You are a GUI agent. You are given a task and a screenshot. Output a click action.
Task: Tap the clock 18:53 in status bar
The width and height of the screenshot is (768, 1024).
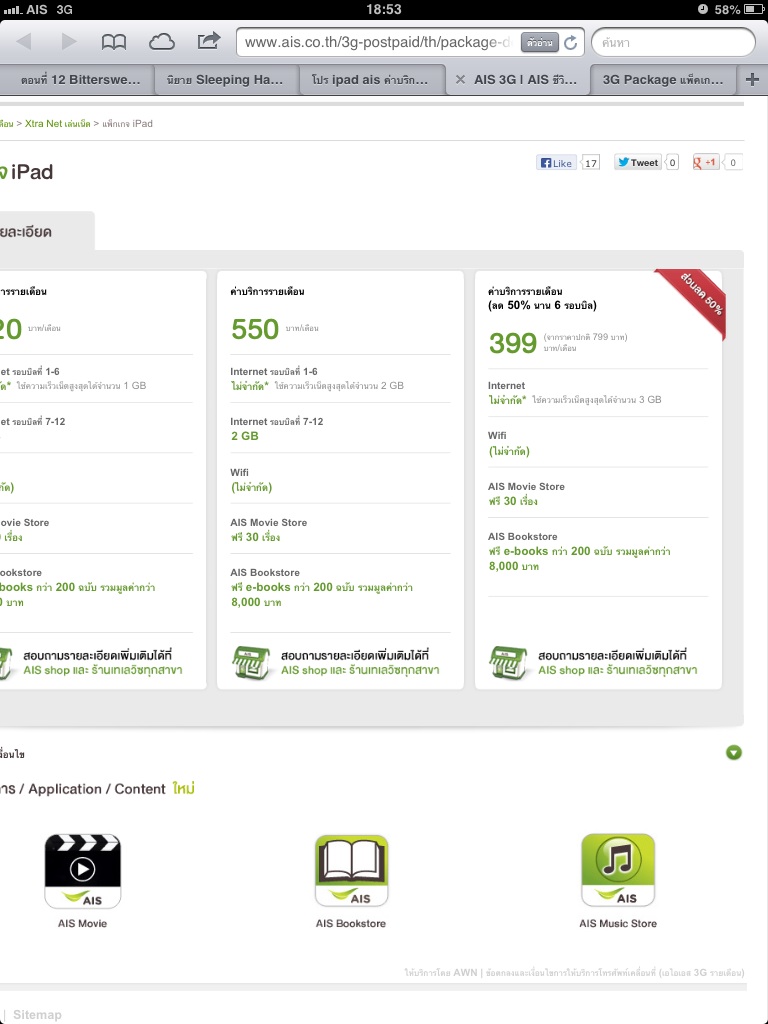[x=384, y=9]
